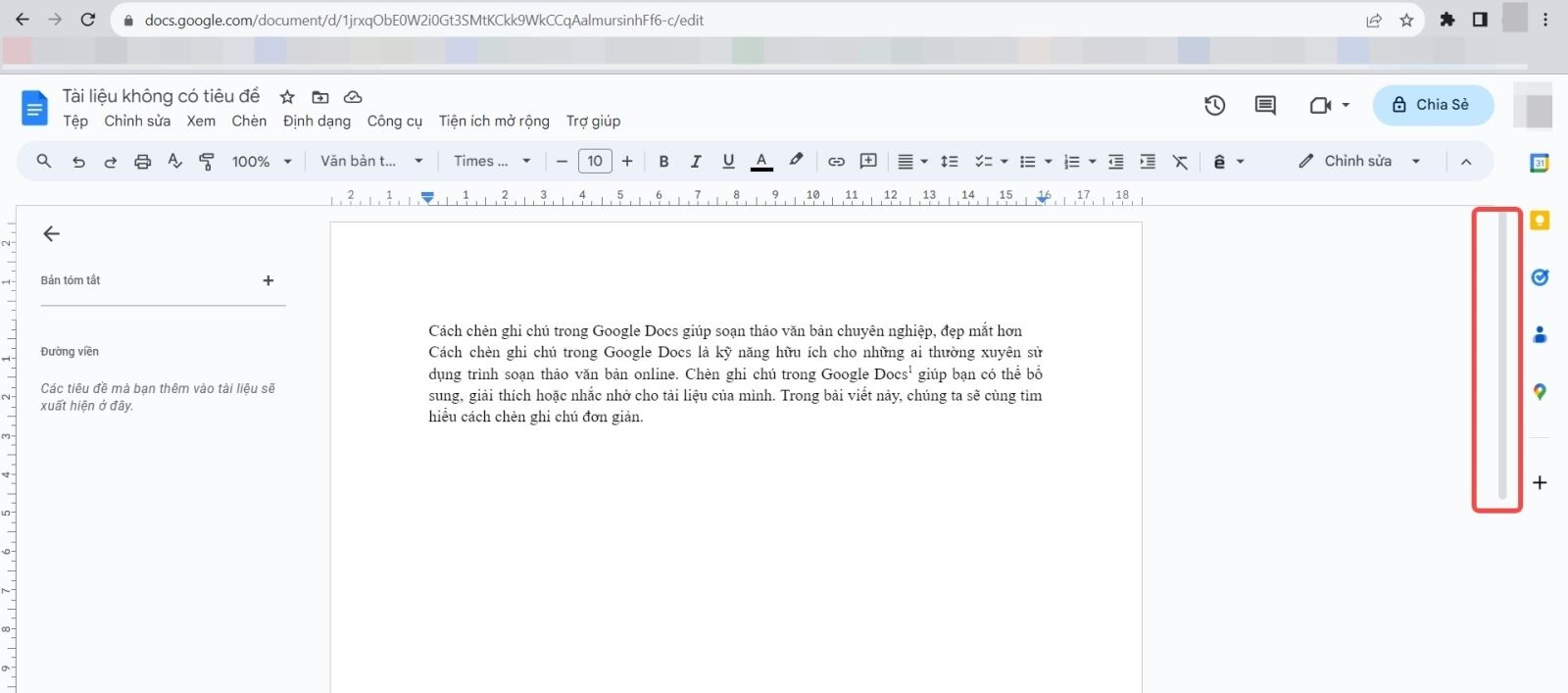Insert a link
Viewport: 1568px width, 693px height.
click(x=836, y=162)
